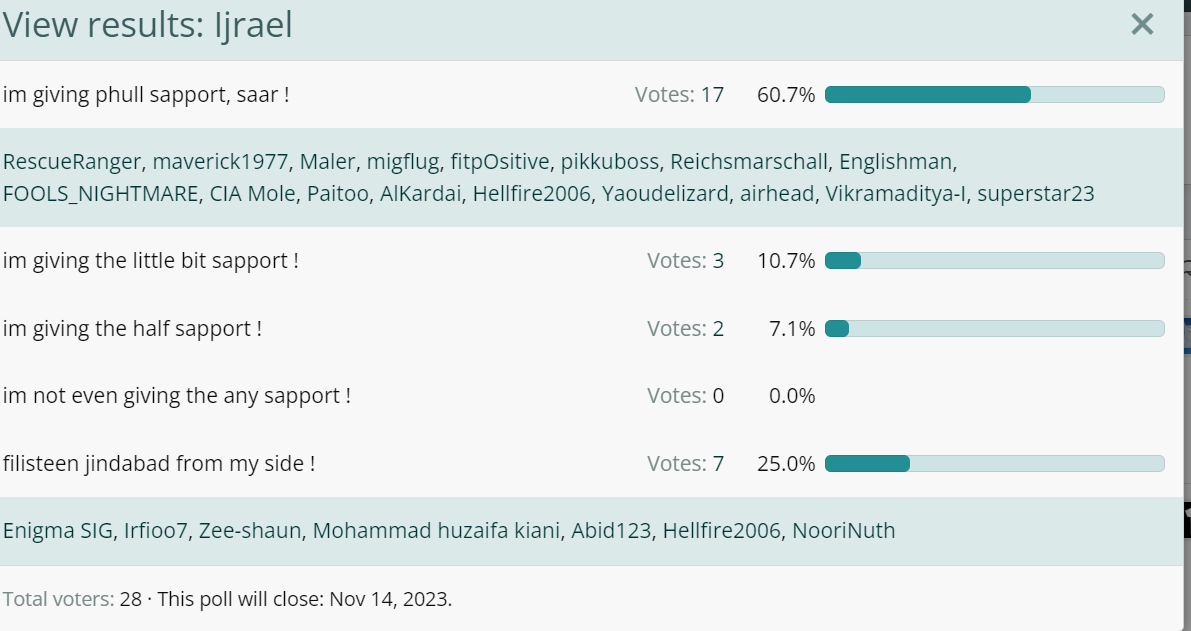1191x631 pixels.
Task: Click the Votes: 17 link
Action: pyautogui.click(x=679, y=95)
